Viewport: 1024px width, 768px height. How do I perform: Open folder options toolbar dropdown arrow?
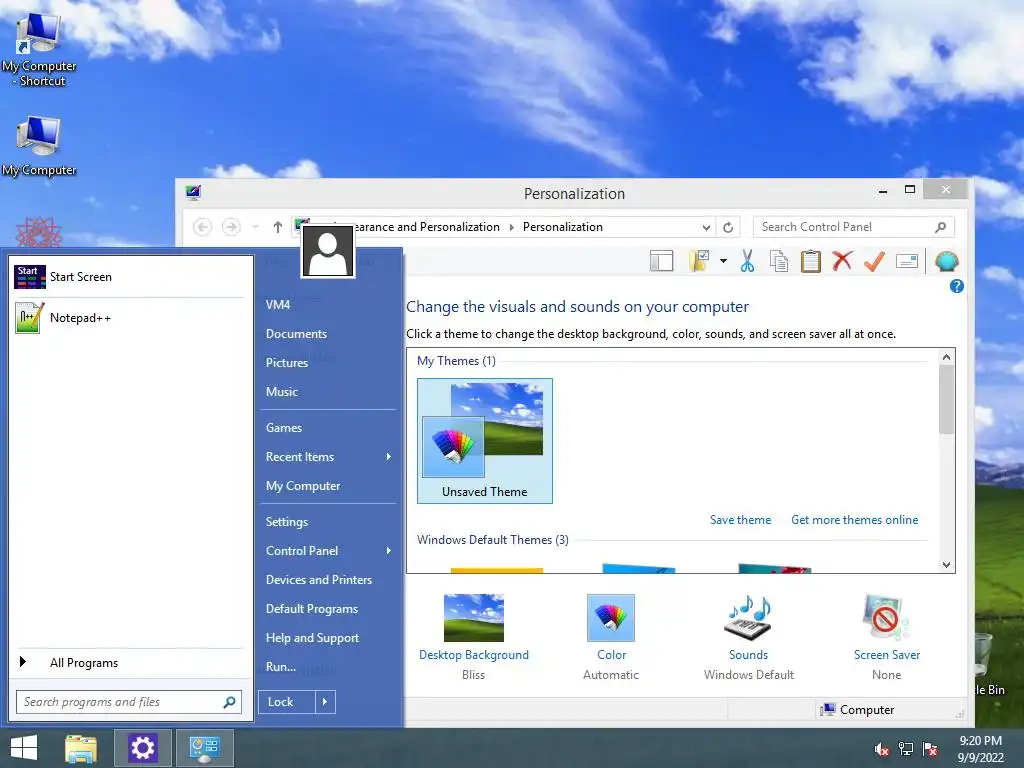(724, 261)
